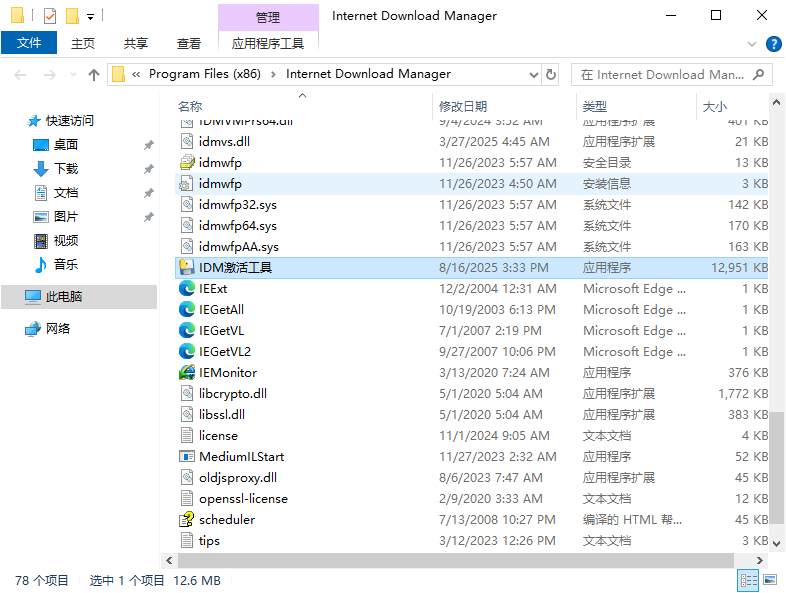Viewport: 786px width, 593px height.
Task: Select 视频 in navigation pane
Action: click(x=66, y=241)
